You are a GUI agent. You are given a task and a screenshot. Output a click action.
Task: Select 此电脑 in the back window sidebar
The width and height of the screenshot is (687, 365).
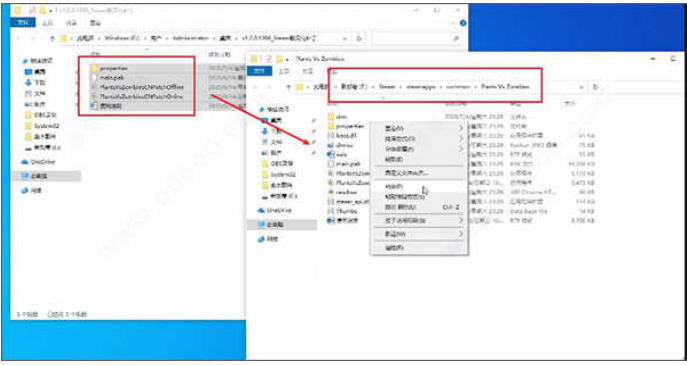[x=38, y=176]
